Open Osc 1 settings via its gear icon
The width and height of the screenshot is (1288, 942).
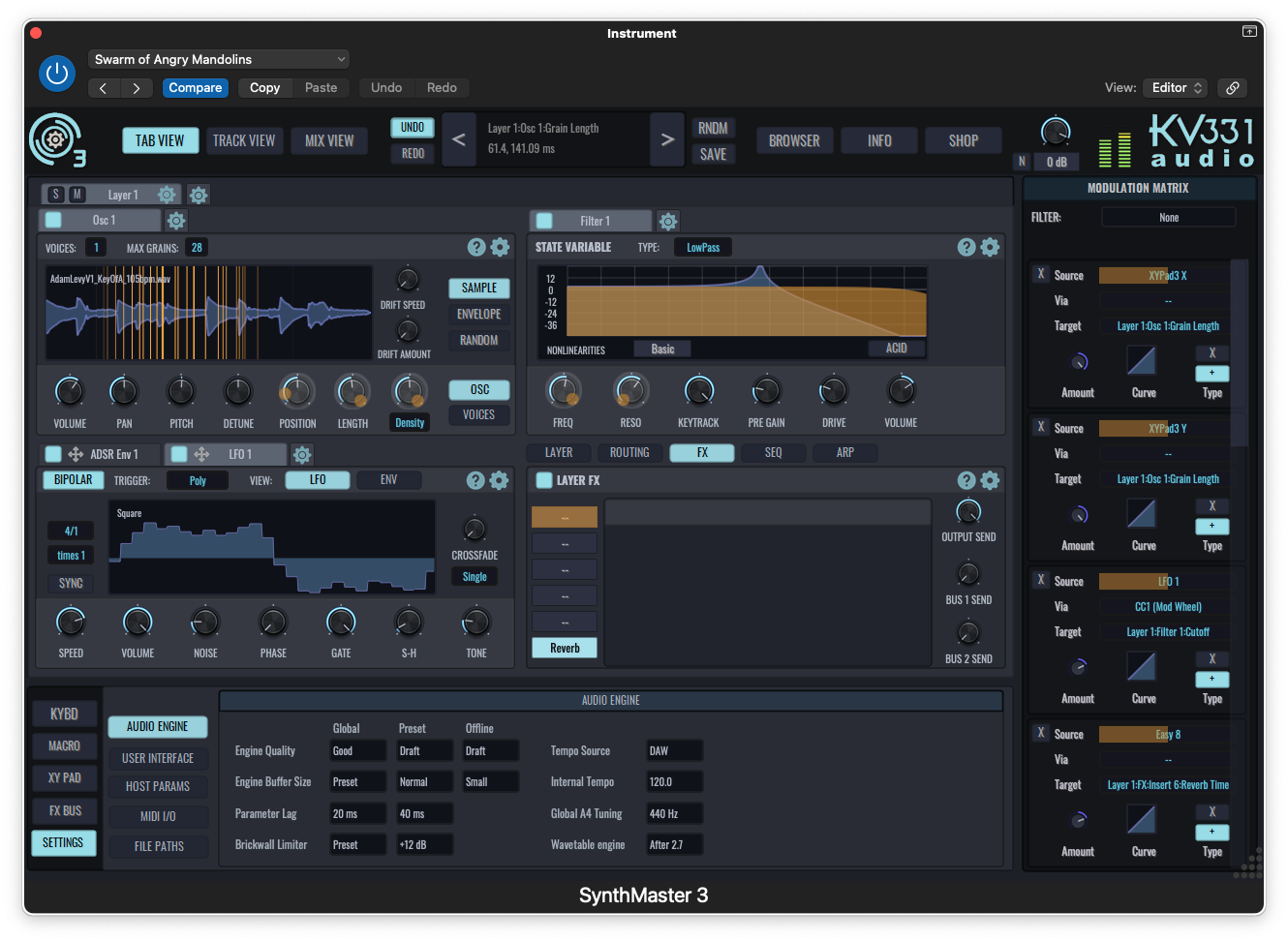[x=175, y=220]
